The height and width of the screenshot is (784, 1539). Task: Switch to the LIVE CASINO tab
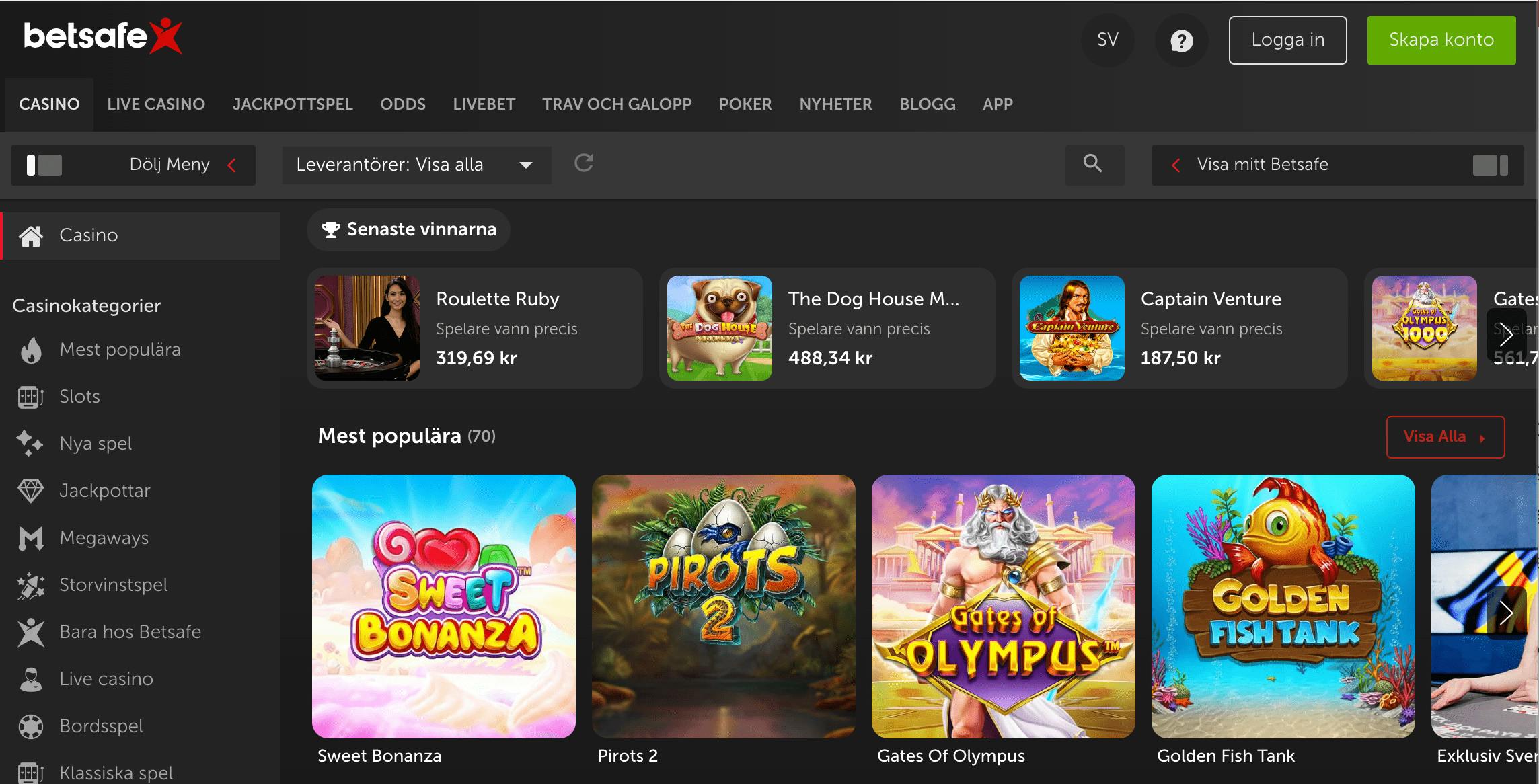pyautogui.click(x=156, y=104)
